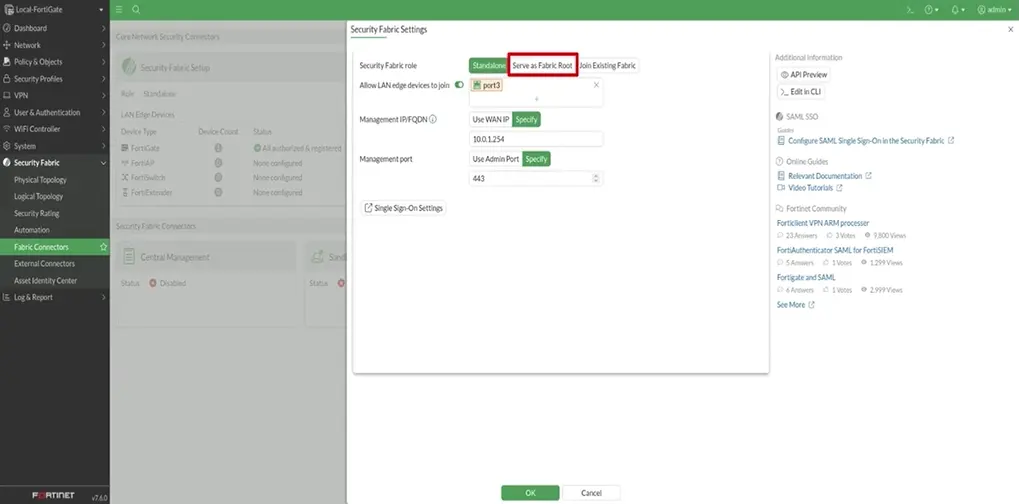Screen dimensions: 1019x504
Task: Click Management IP/FQDN info icon
Action: point(433,120)
